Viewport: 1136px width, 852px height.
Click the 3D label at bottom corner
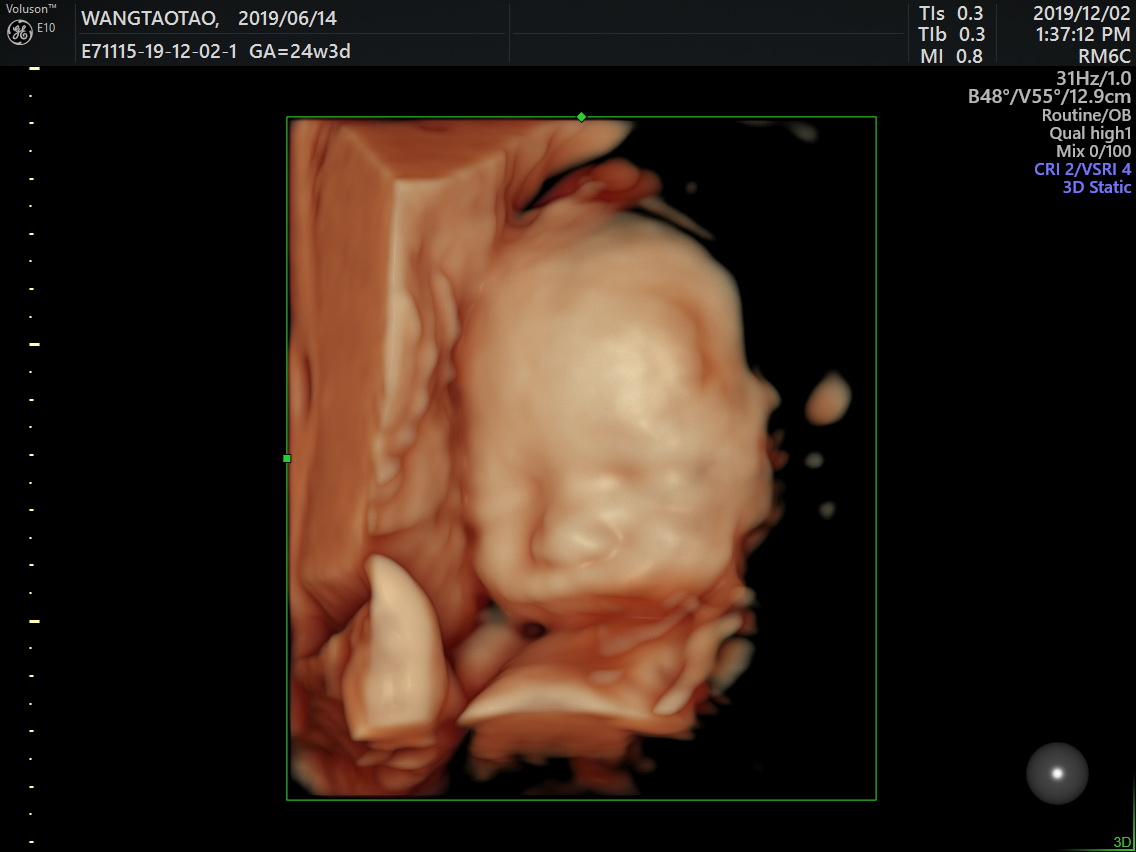(1122, 842)
